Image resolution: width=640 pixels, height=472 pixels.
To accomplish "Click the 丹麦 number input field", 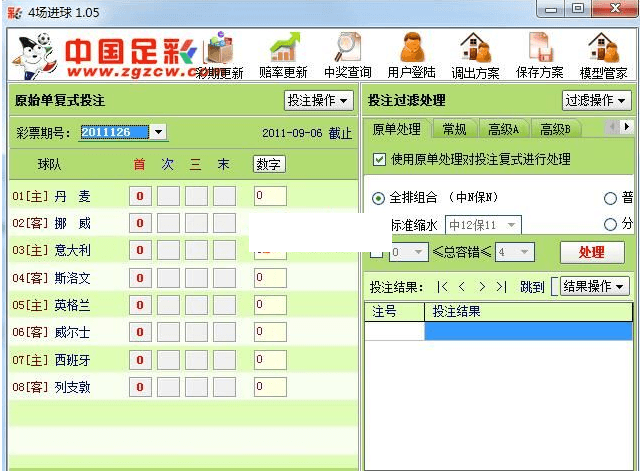I will (x=270, y=196).
